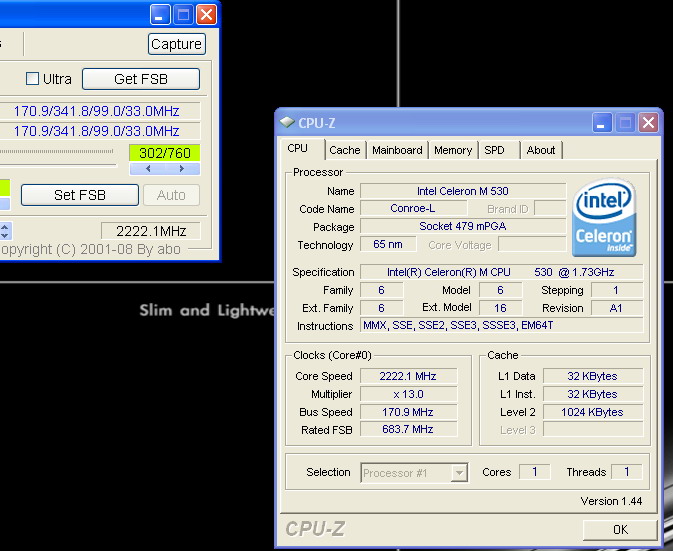Open the About tab
Image resolution: width=673 pixels, height=551 pixels.
coord(541,150)
